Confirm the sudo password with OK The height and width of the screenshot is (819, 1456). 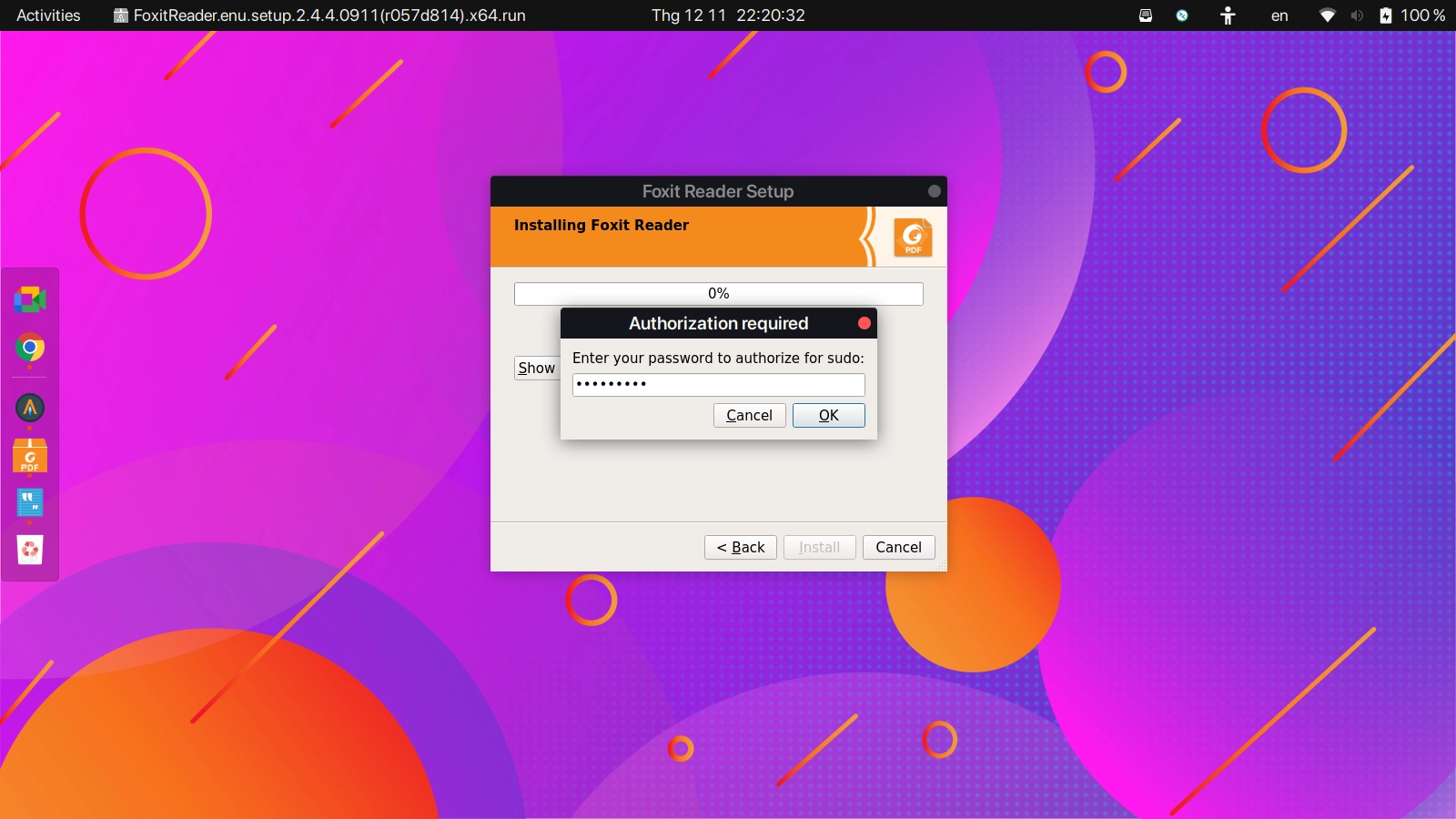click(829, 415)
